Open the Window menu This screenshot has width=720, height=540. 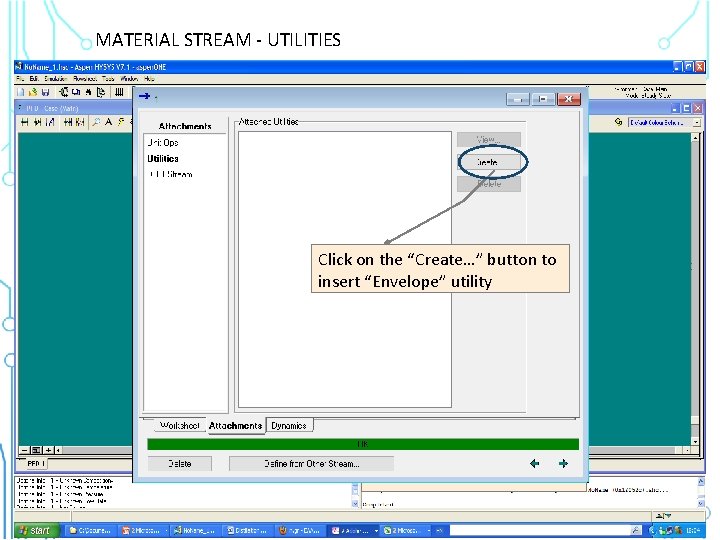tap(129, 79)
